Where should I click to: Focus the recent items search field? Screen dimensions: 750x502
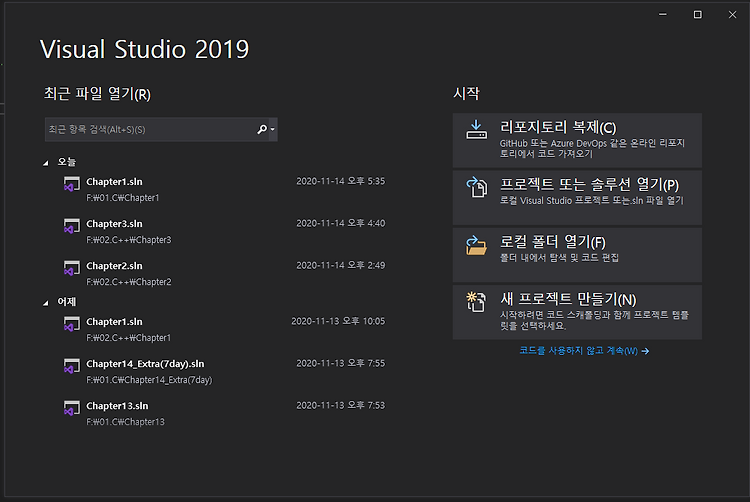click(161, 129)
